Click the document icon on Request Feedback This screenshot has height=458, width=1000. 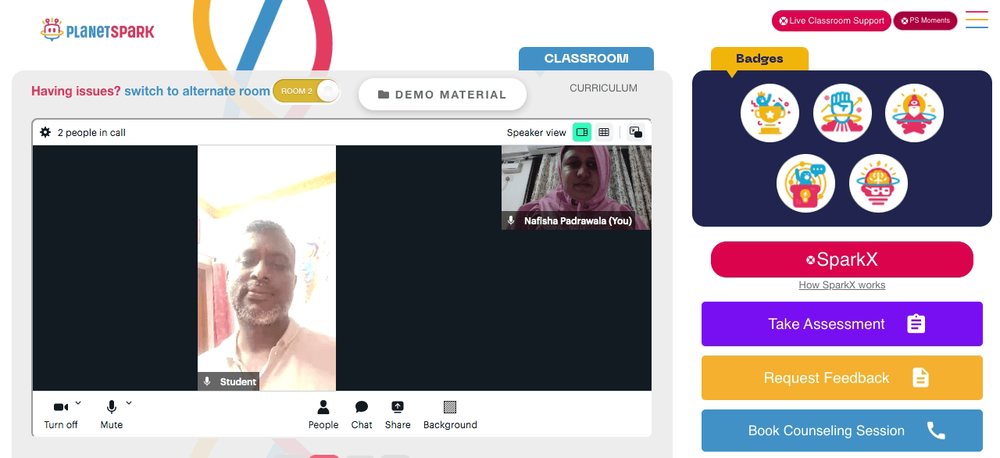920,378
